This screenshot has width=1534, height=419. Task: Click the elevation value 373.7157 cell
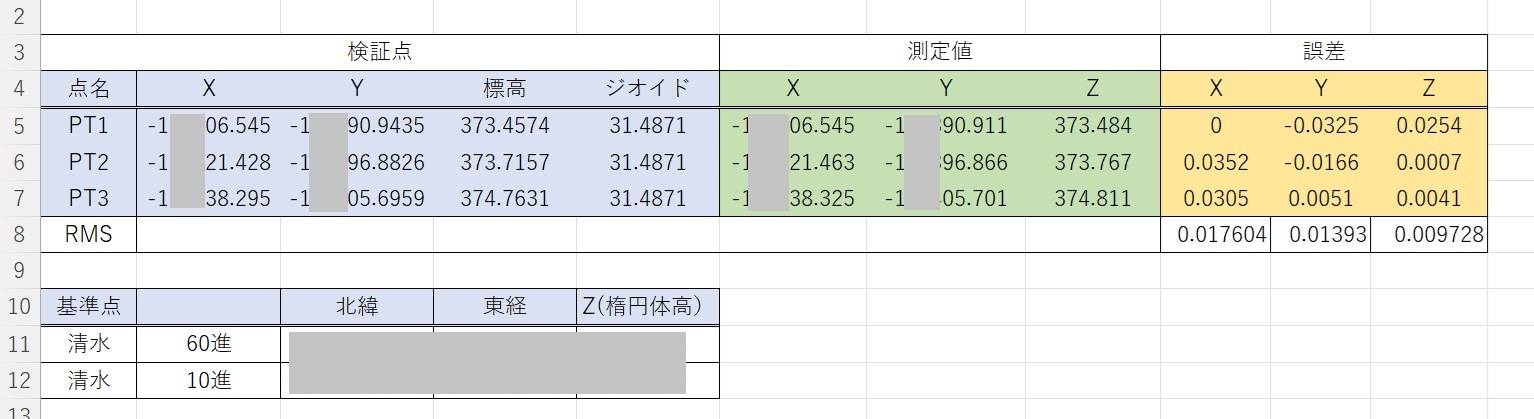(505, 162)
